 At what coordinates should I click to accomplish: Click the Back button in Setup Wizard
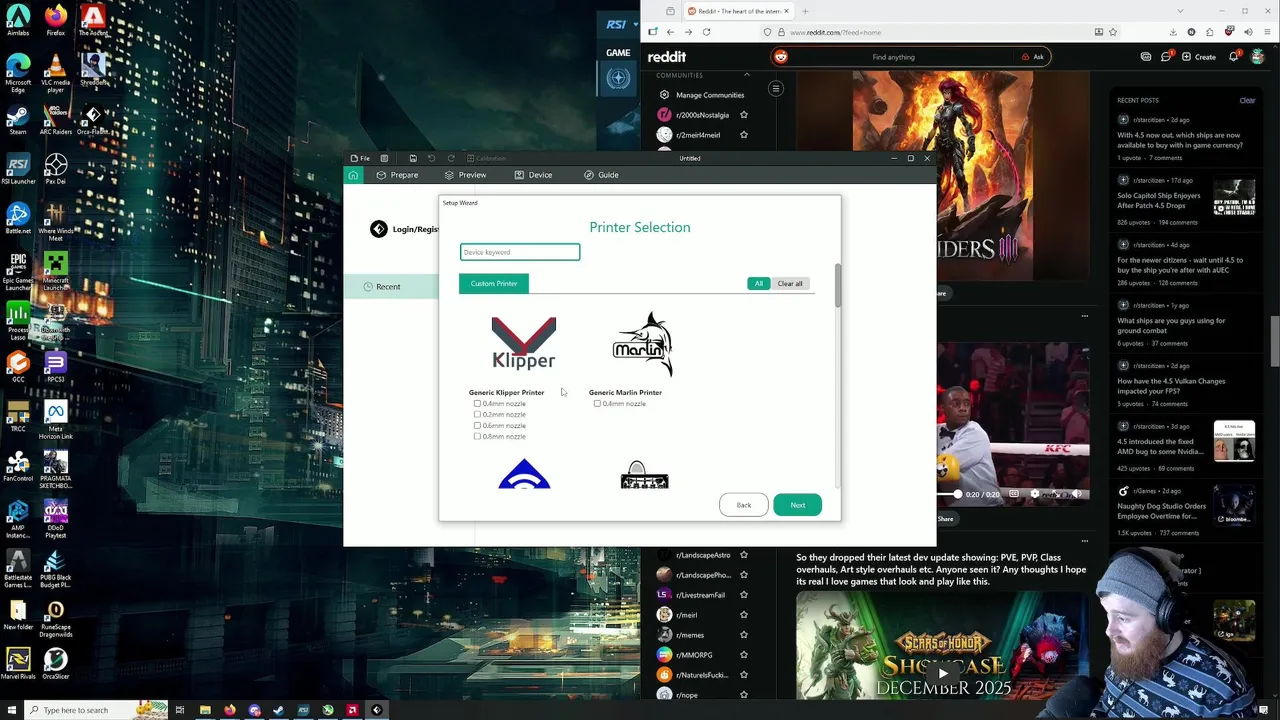[743, 505]
